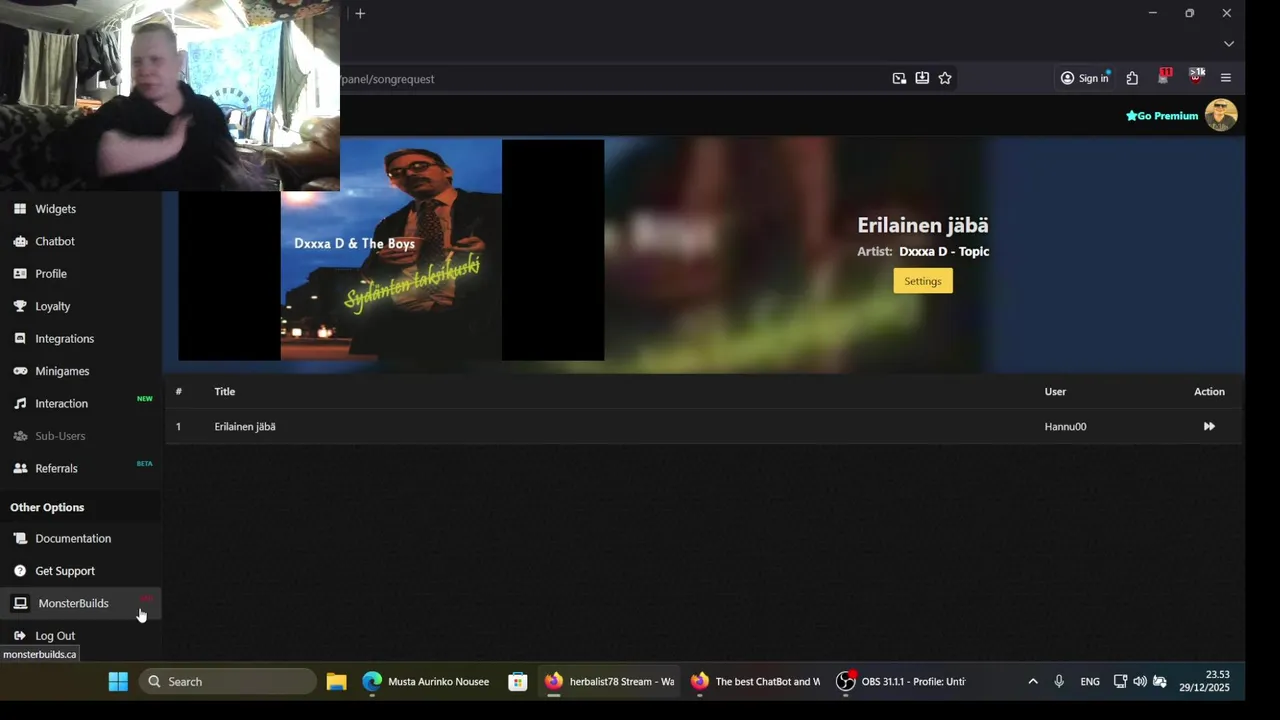Image resolution: width=1280 pixels, height=720 pixels.
Task: Click the extension icon with >1k badge
Action: (x=1196, y=77)
